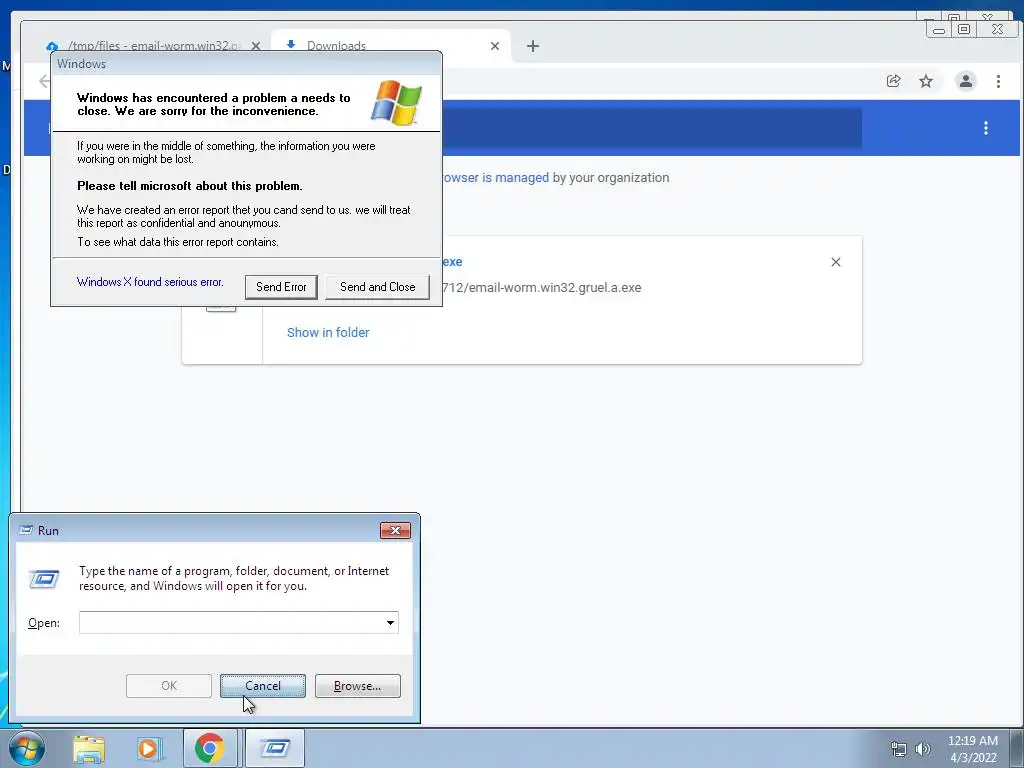This screenshot has width=1024, height=768.
Task: Click the Chrome taskbar icon
Action: [x=210, y=748]
